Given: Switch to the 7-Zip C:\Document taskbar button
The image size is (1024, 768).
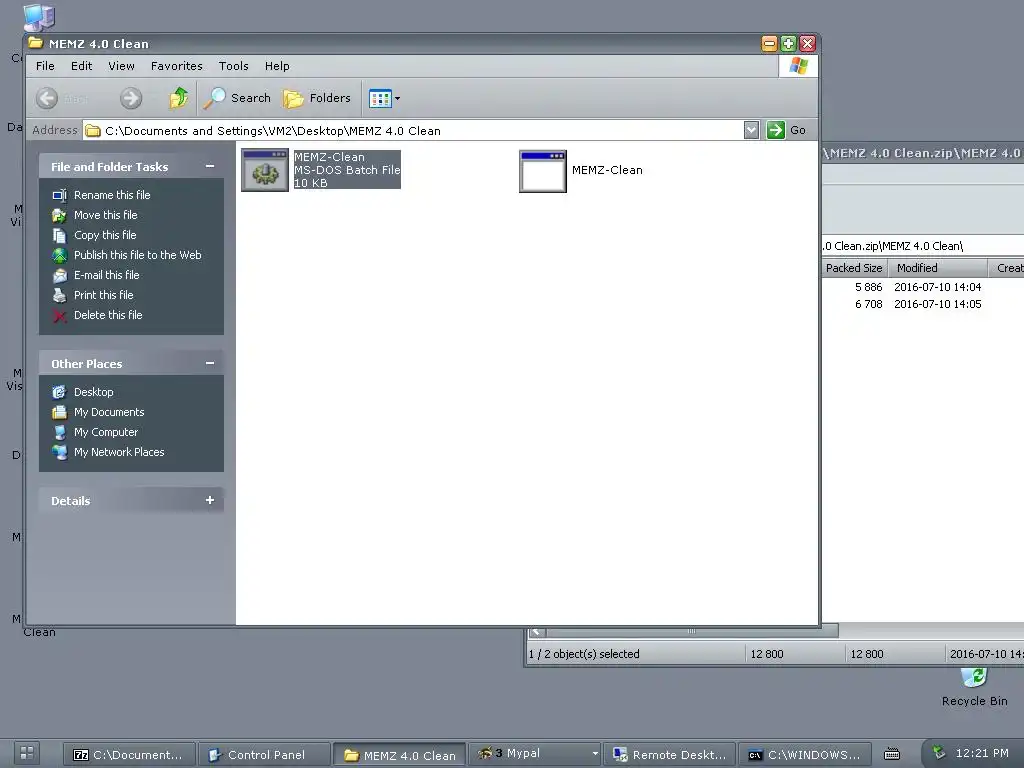Looking at the screenshot, I should [x=129, y=755].
